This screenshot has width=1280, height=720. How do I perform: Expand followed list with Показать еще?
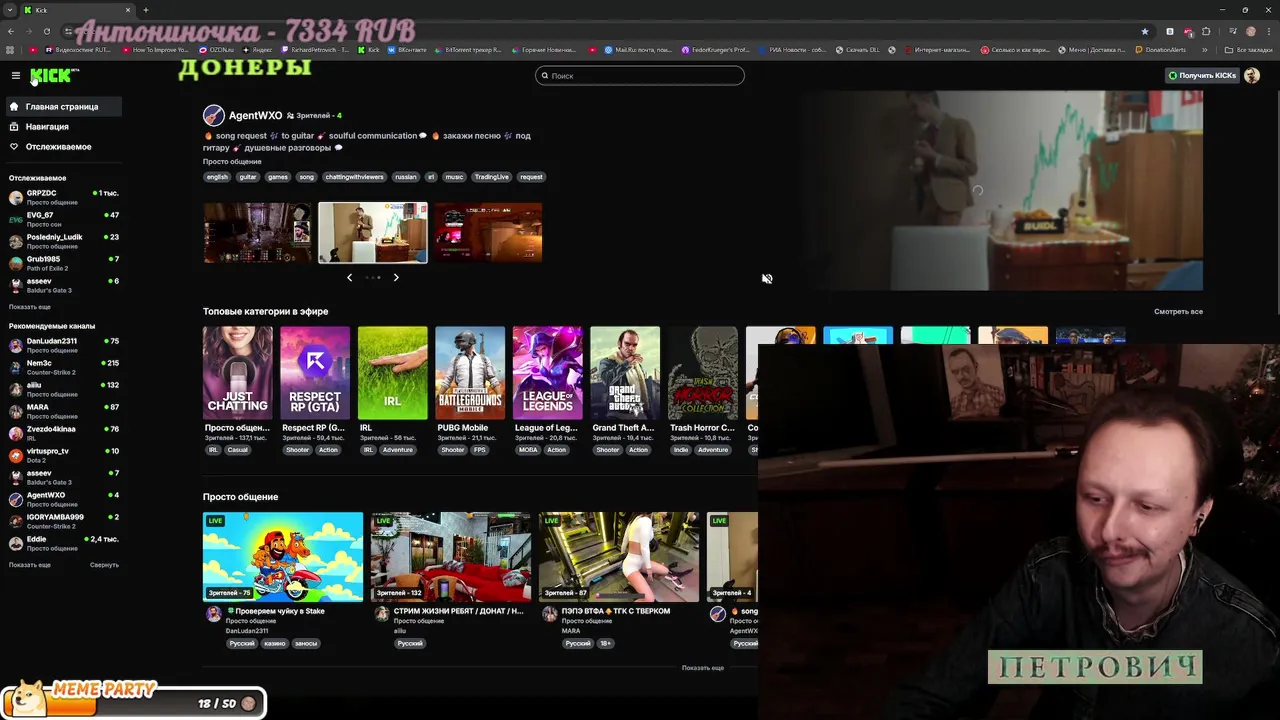30,307
